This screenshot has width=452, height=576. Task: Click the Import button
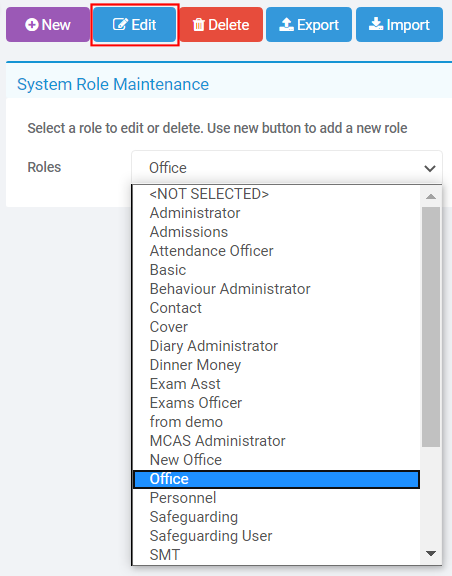(399, 25)
